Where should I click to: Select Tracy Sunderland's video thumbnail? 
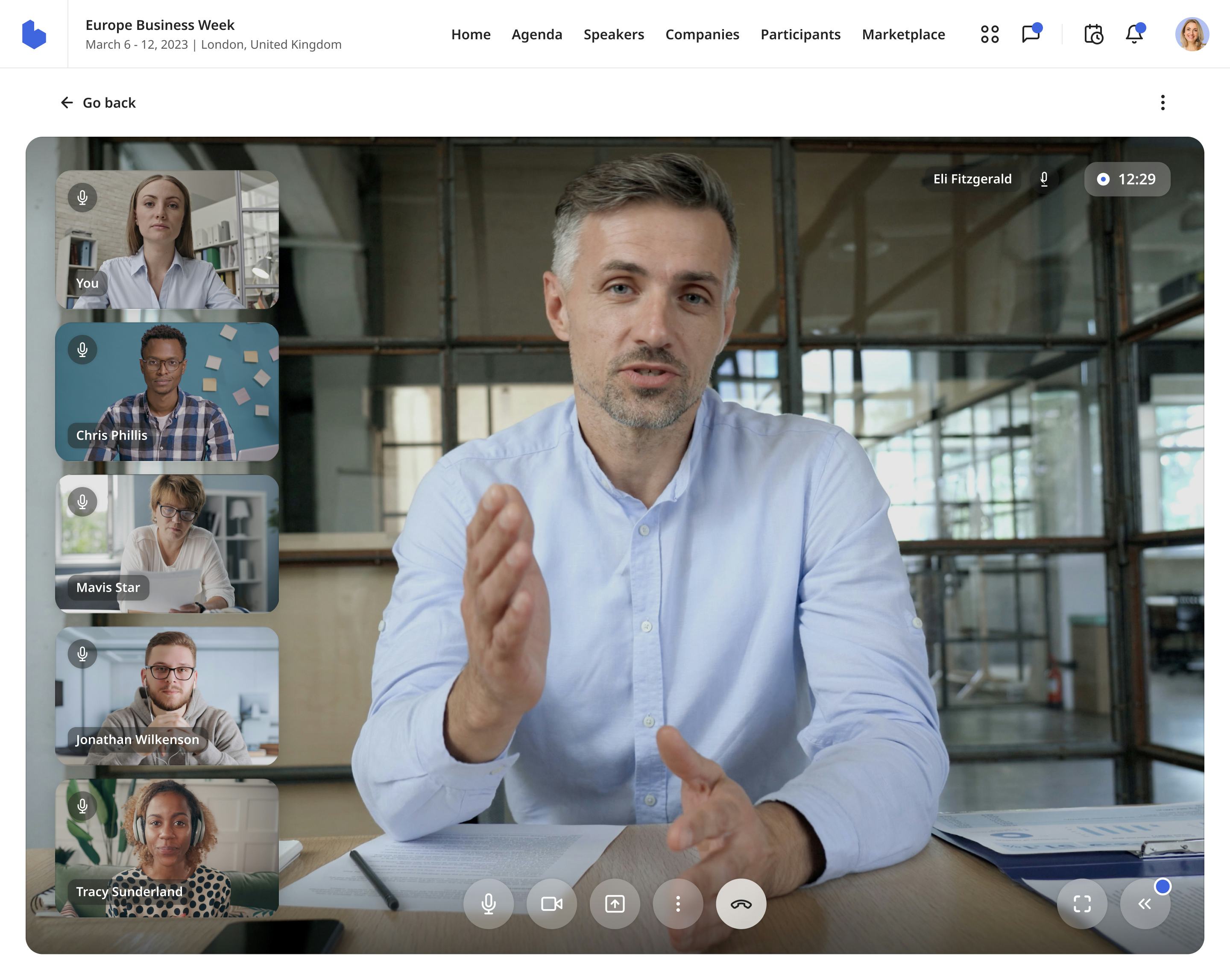[x=167, y=848]
